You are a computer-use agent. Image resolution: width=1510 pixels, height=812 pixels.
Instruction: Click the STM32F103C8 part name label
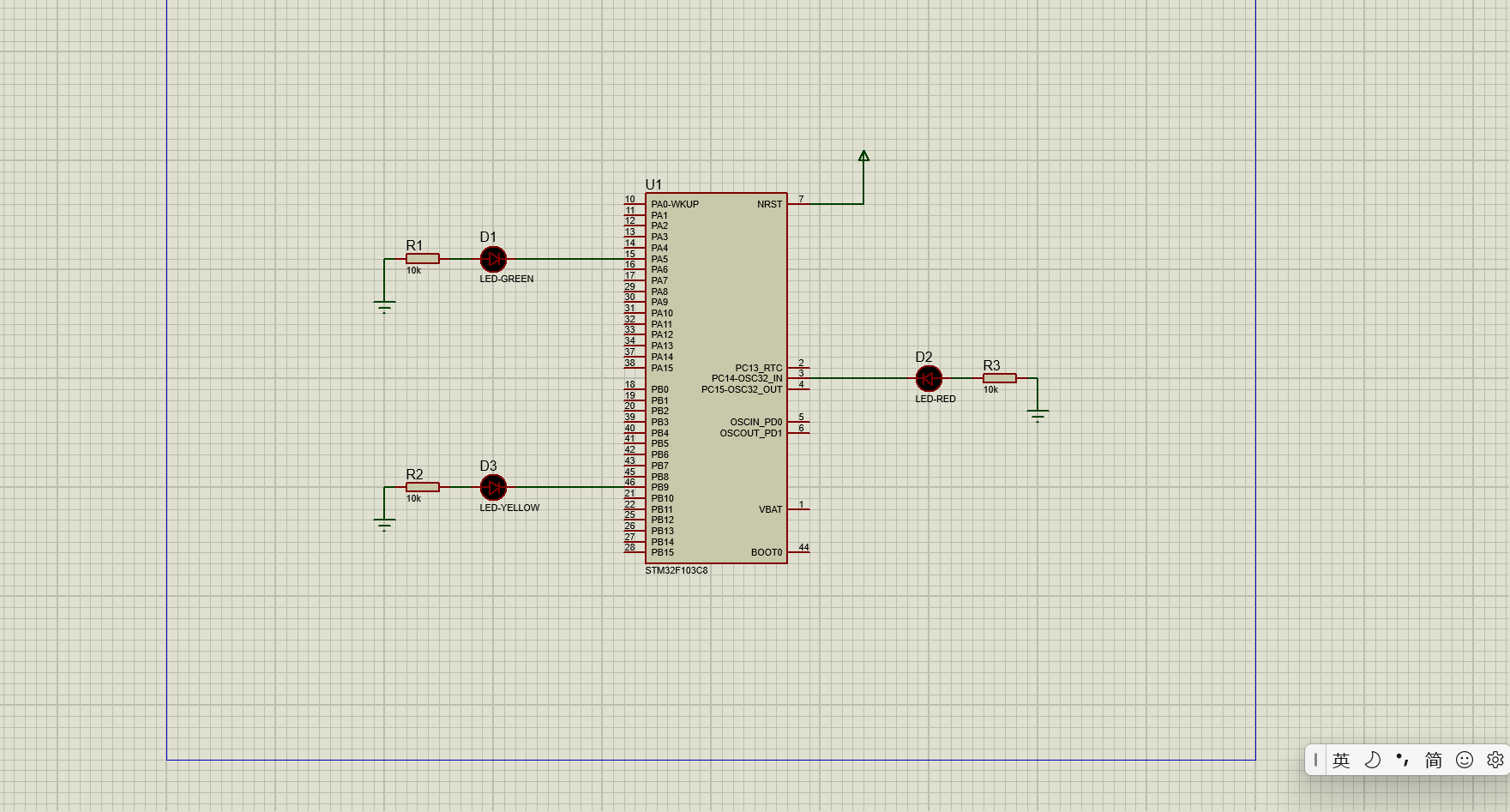[x=677, y=570]
